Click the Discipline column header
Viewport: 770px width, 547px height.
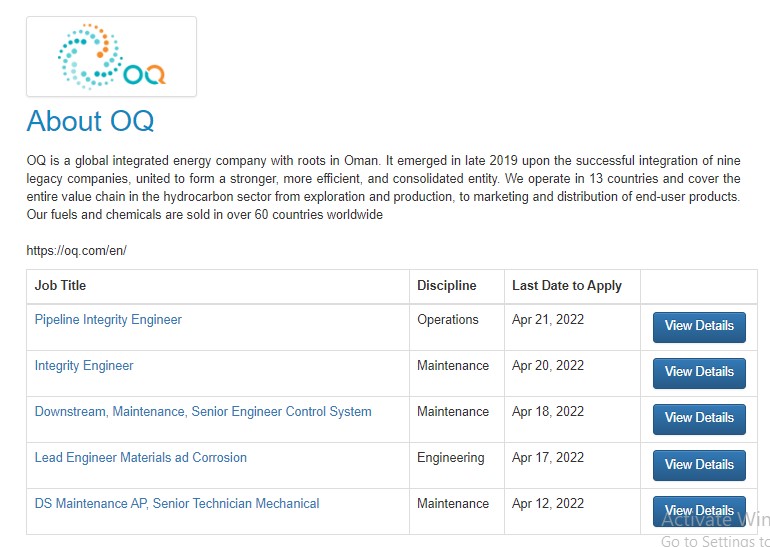[446, 285]
